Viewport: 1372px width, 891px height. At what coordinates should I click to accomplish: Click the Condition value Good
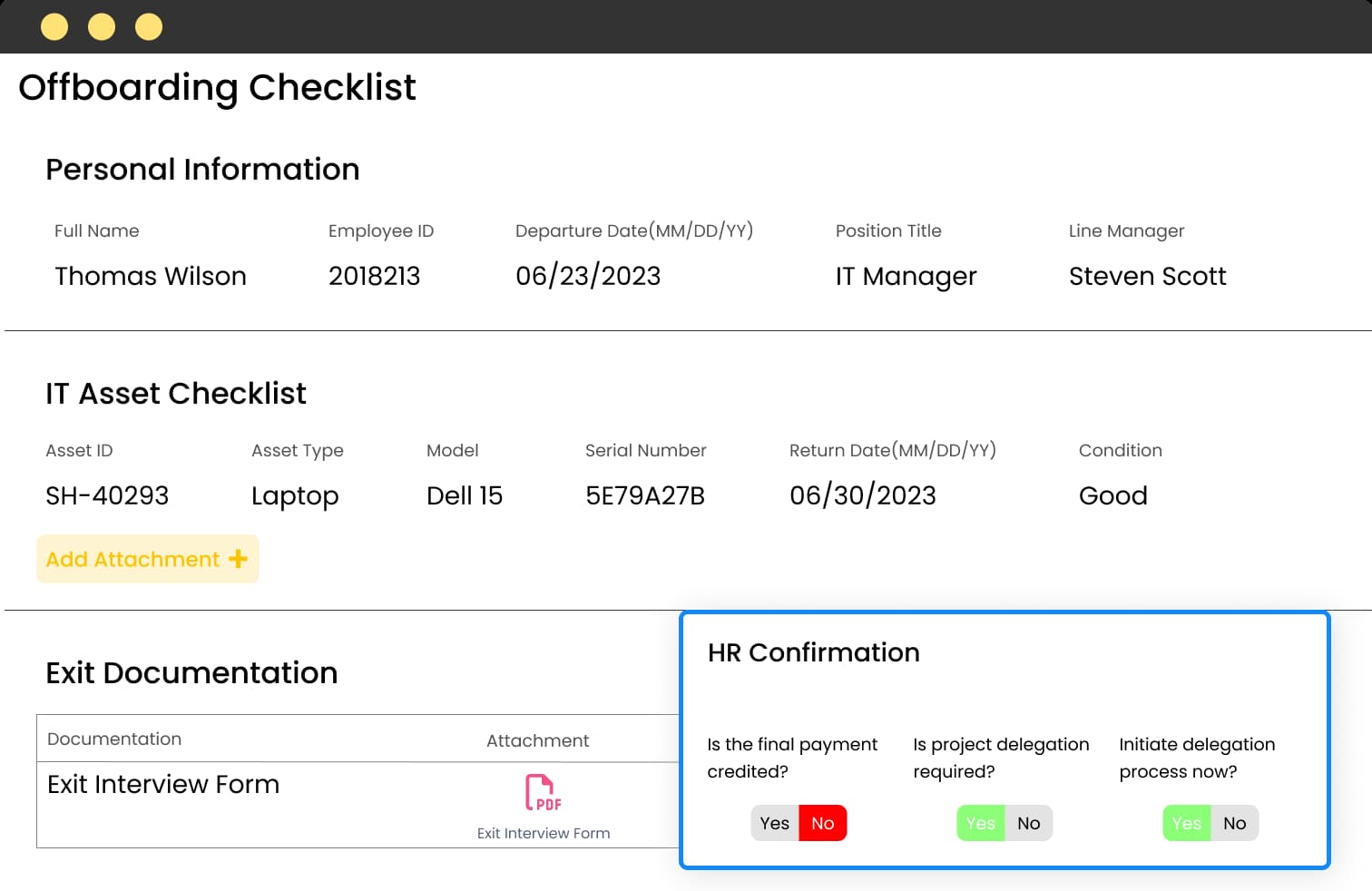pyautogui.click(x=1112, y=495)
